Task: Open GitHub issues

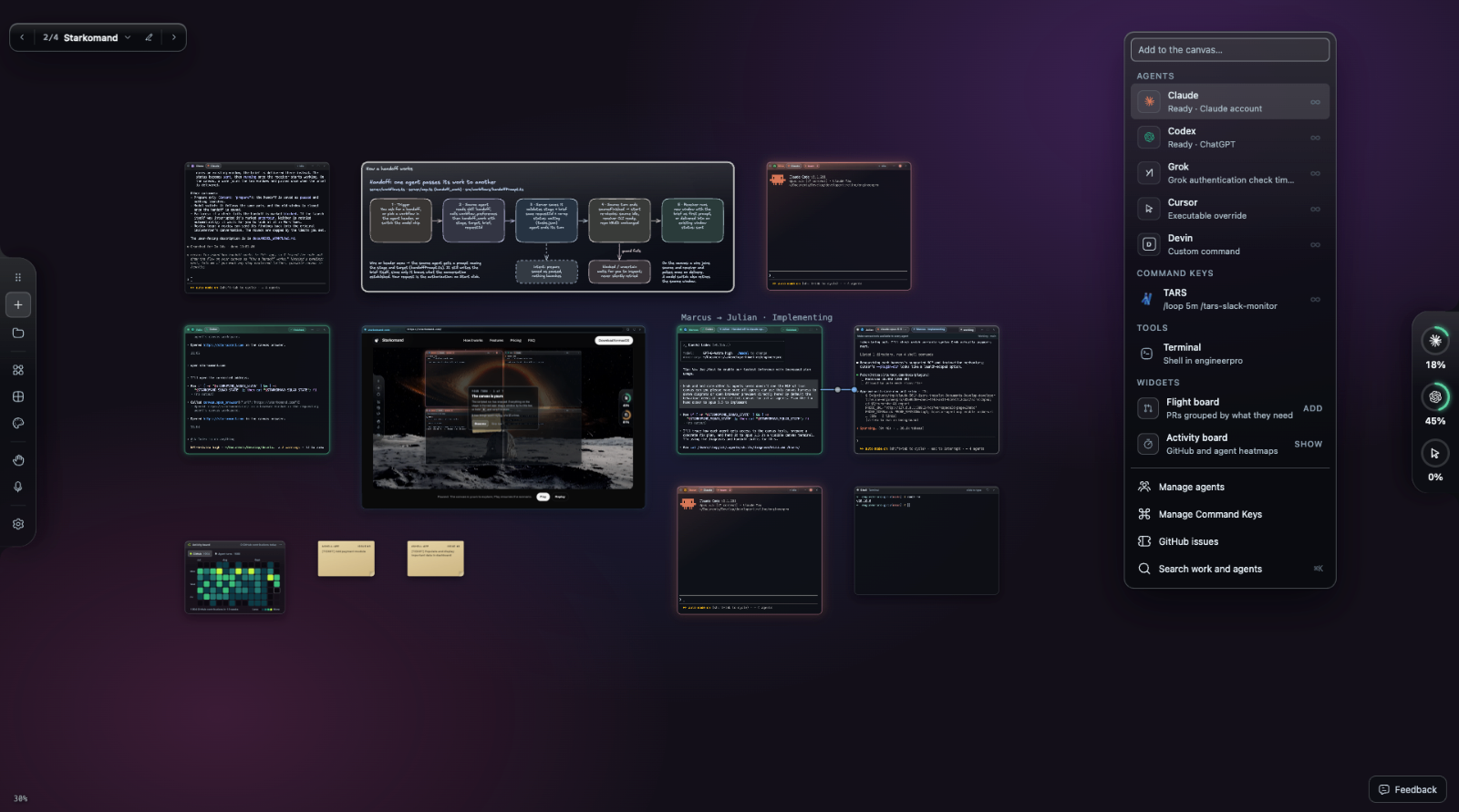Action: [x=1230, y=541]
